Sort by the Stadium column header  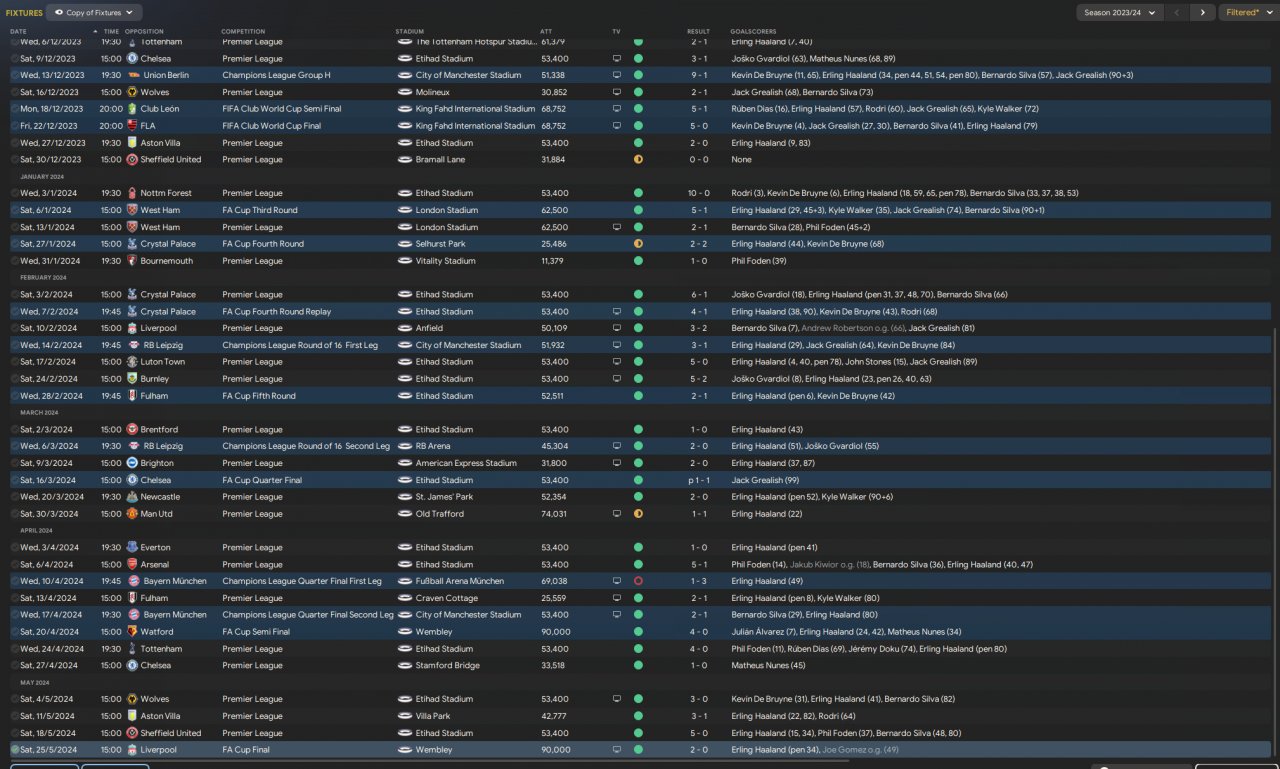[409, 31]
